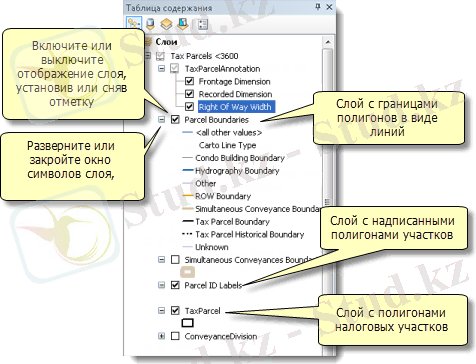Open table of contents Options button

203,24
